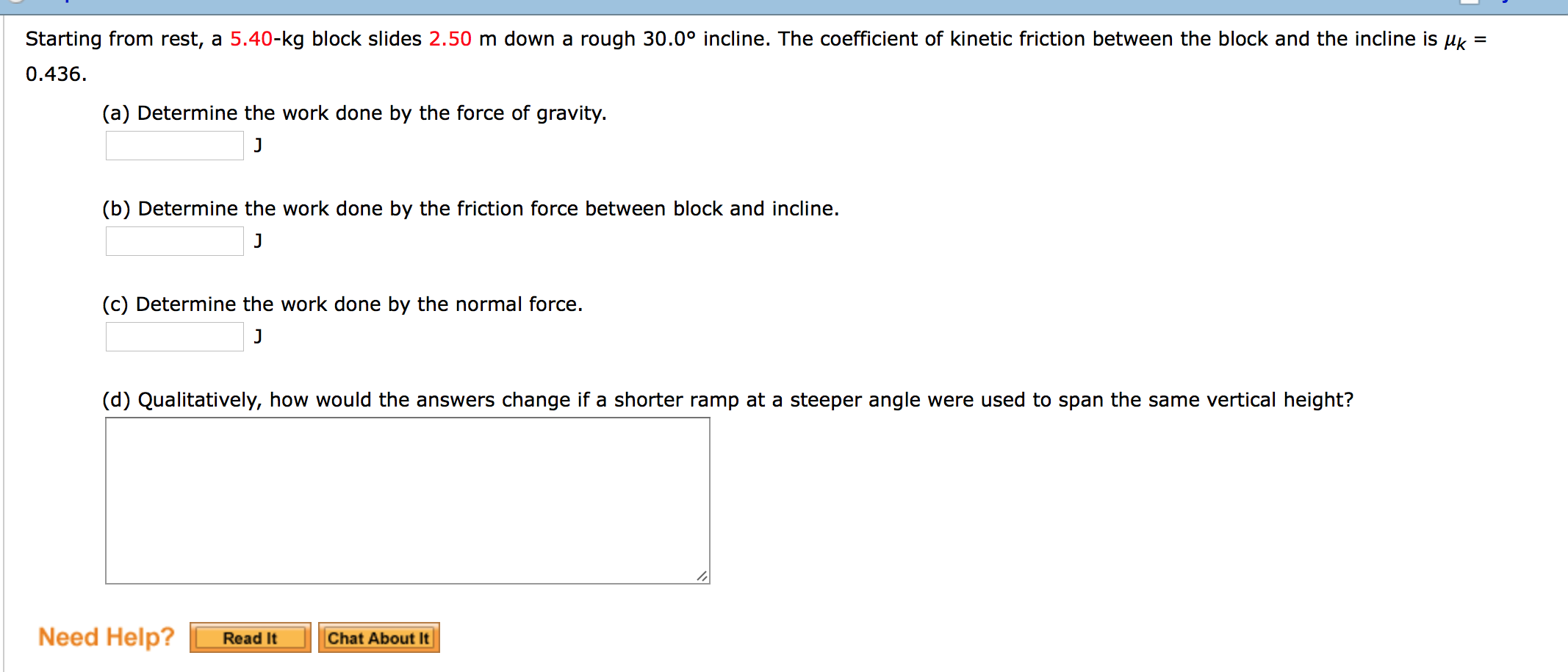Select the part (b) question text
This screenshot has width=1568, height=672.
click(470, 209)
